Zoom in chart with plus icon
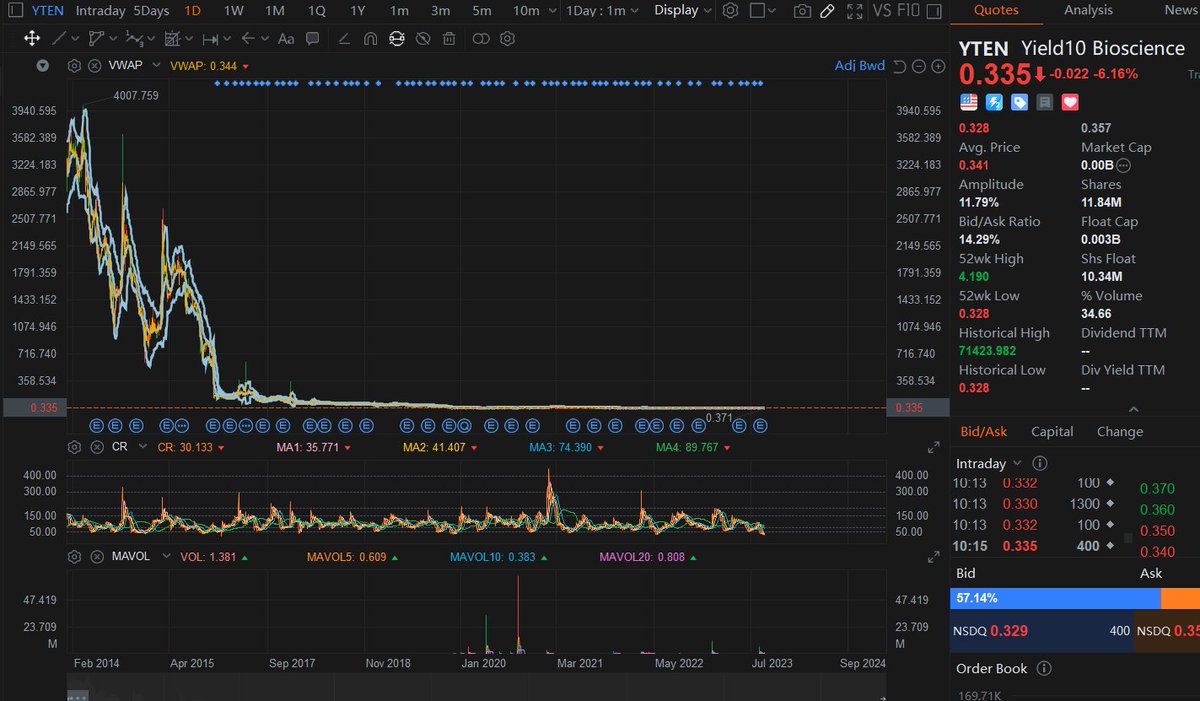The image size is (1200, 701). coord(938,66)
